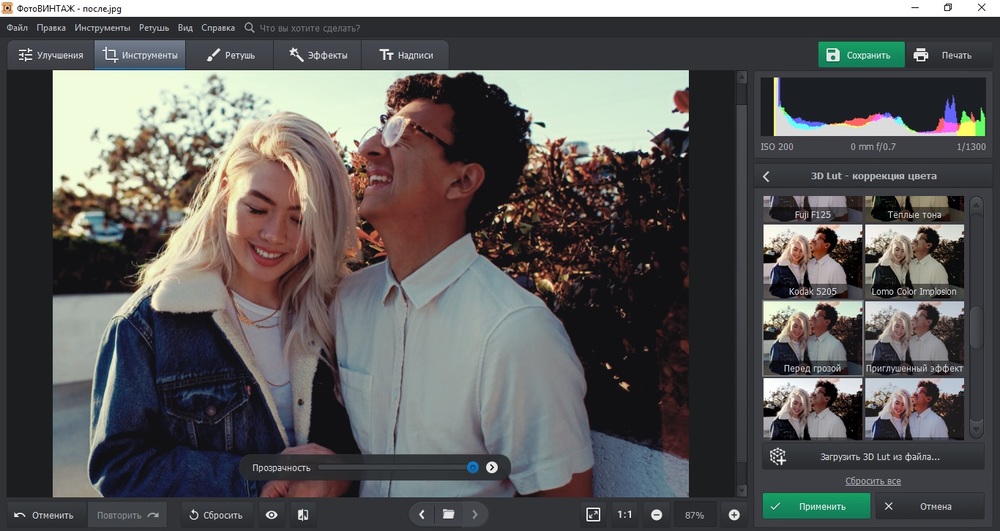Click the Отмена button
This screenshot has height=531, width=1000.
click(930, 506)
